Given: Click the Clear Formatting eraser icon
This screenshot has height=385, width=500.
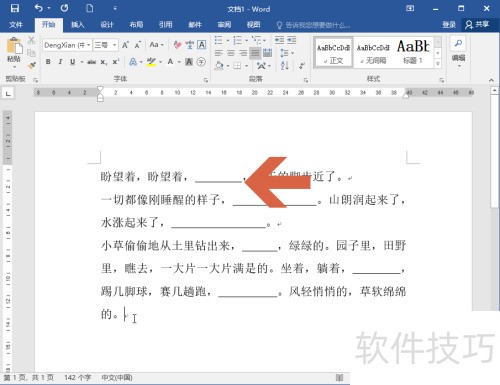Looking at the screenshot, I should 177,45.
